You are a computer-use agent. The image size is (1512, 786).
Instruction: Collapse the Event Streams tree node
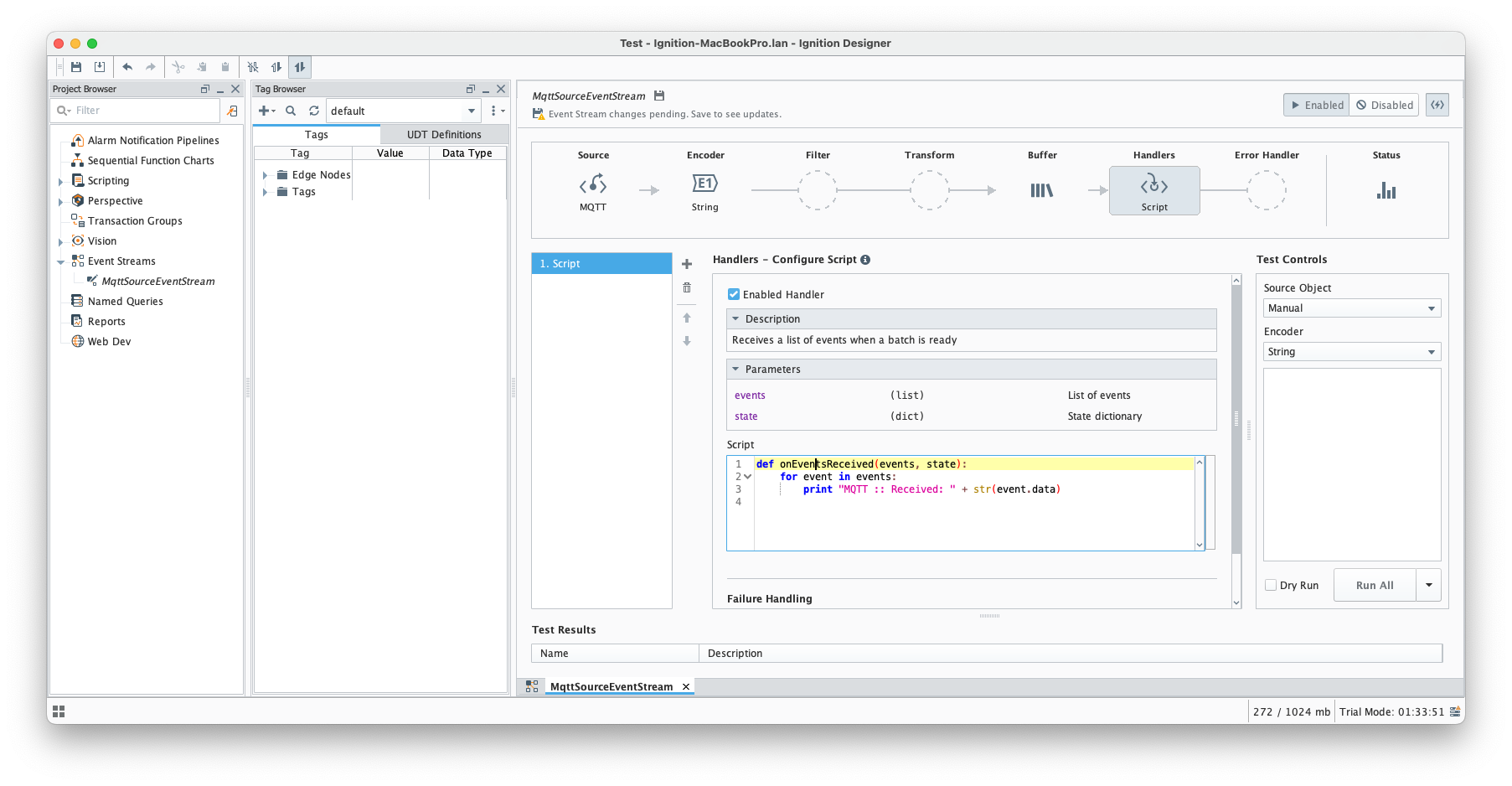pos(60,261)
